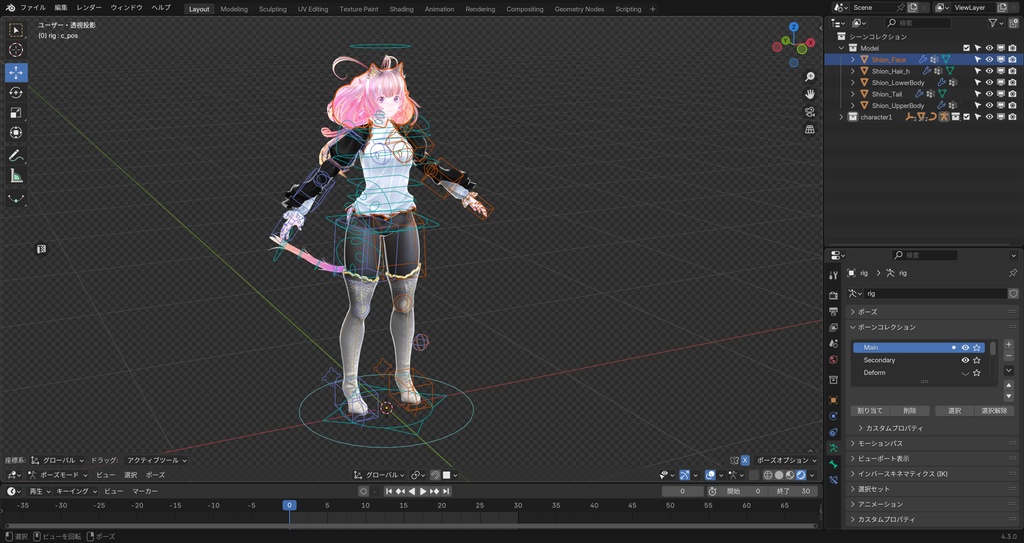Choose the Move tool in the toolbar
This screenshot has width=1024, height=543.
tap(16, 72)
